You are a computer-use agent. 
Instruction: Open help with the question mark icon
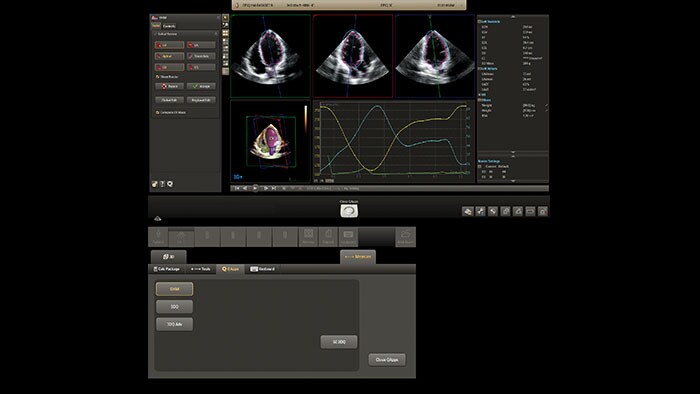162,184
